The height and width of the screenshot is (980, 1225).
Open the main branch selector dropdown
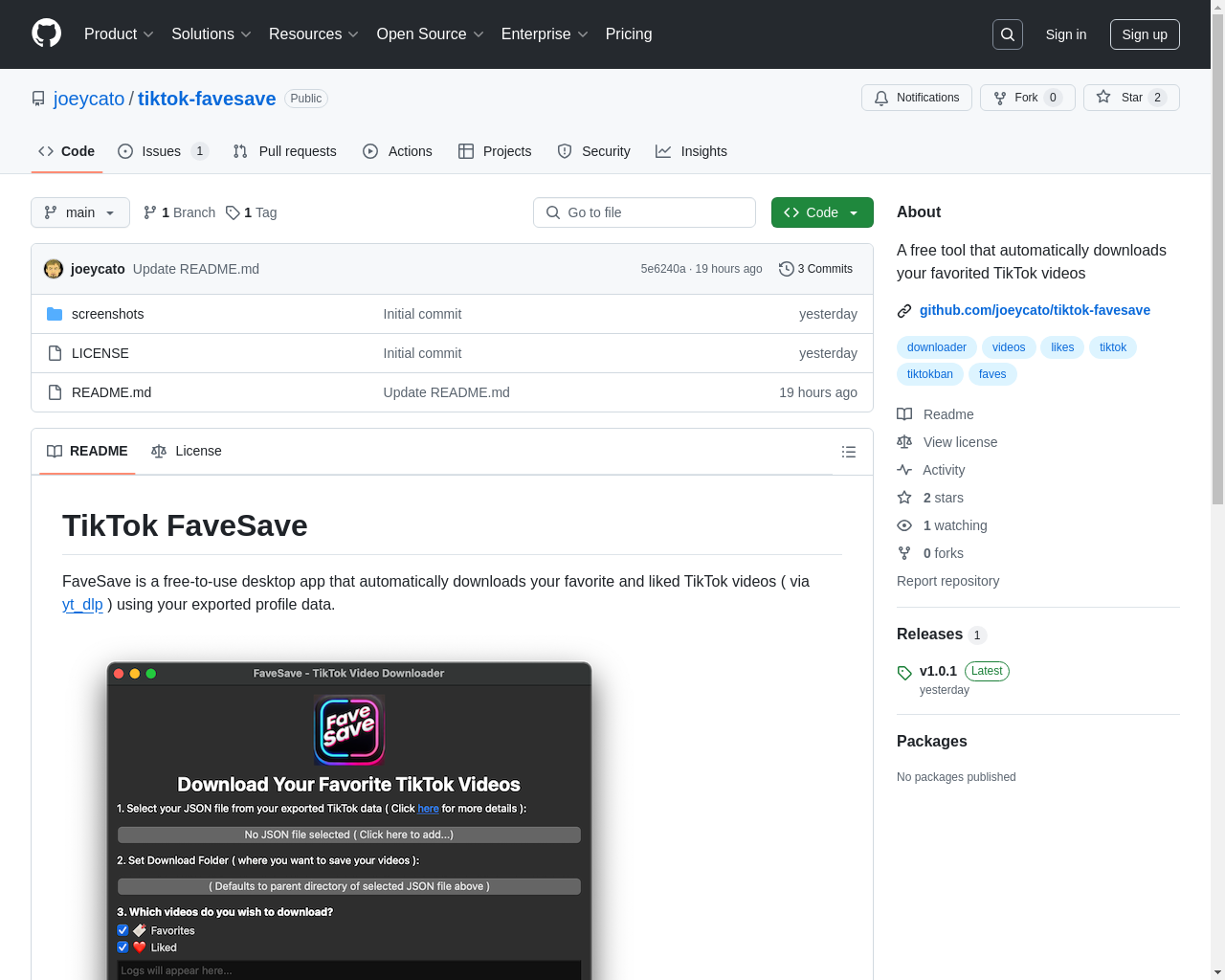[80, 212]
